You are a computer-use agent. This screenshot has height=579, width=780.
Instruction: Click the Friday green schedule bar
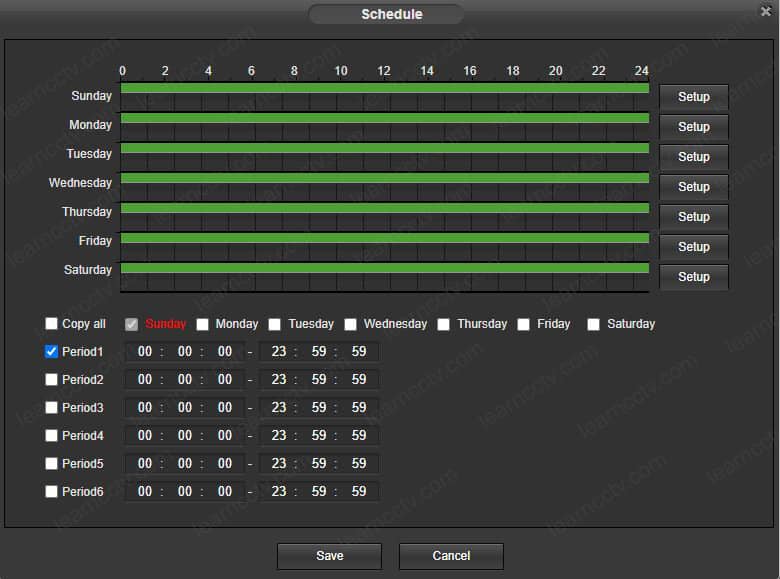pyautogui.click(x=385, y=238)
